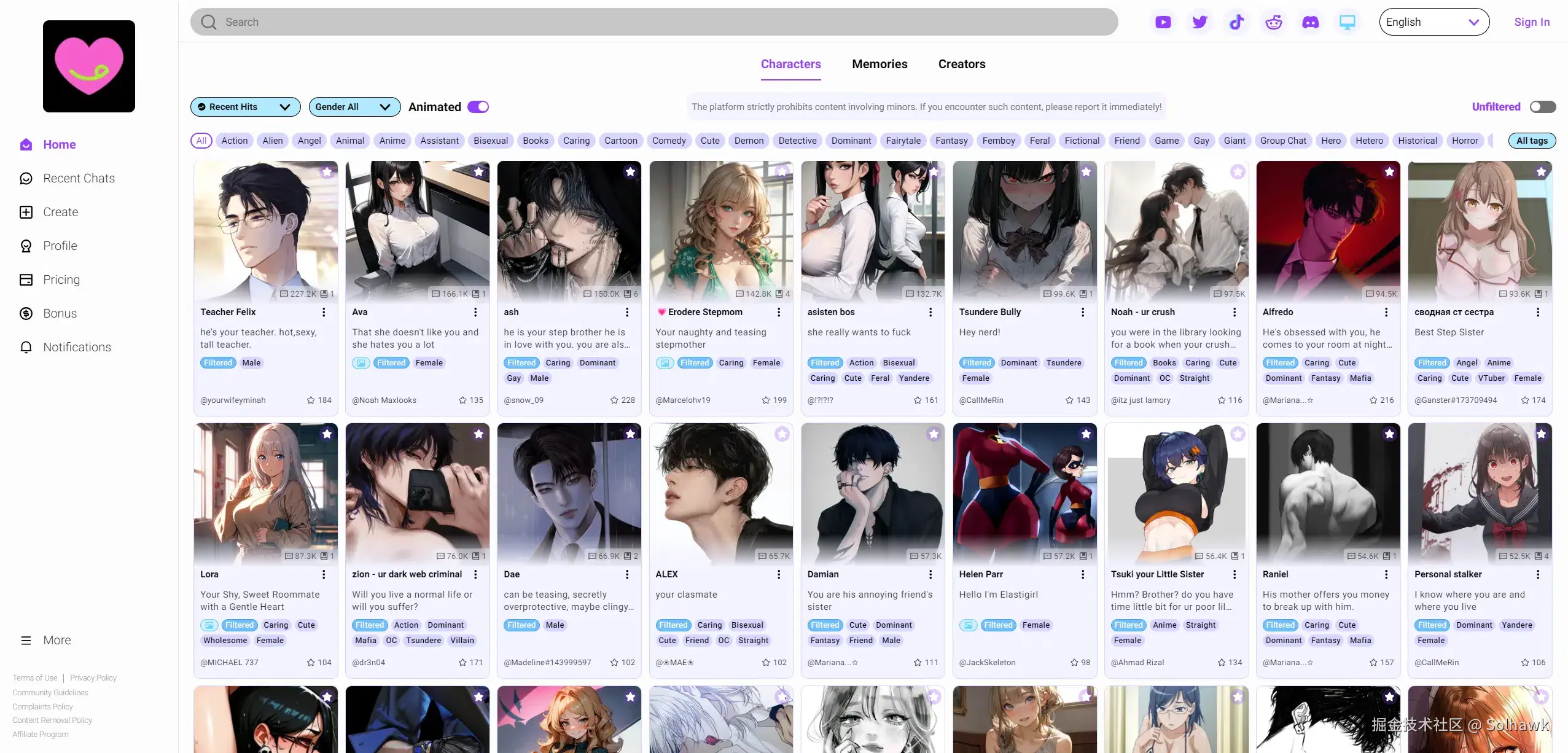
Task: Open the TikTok icon
Action: 1236,21
